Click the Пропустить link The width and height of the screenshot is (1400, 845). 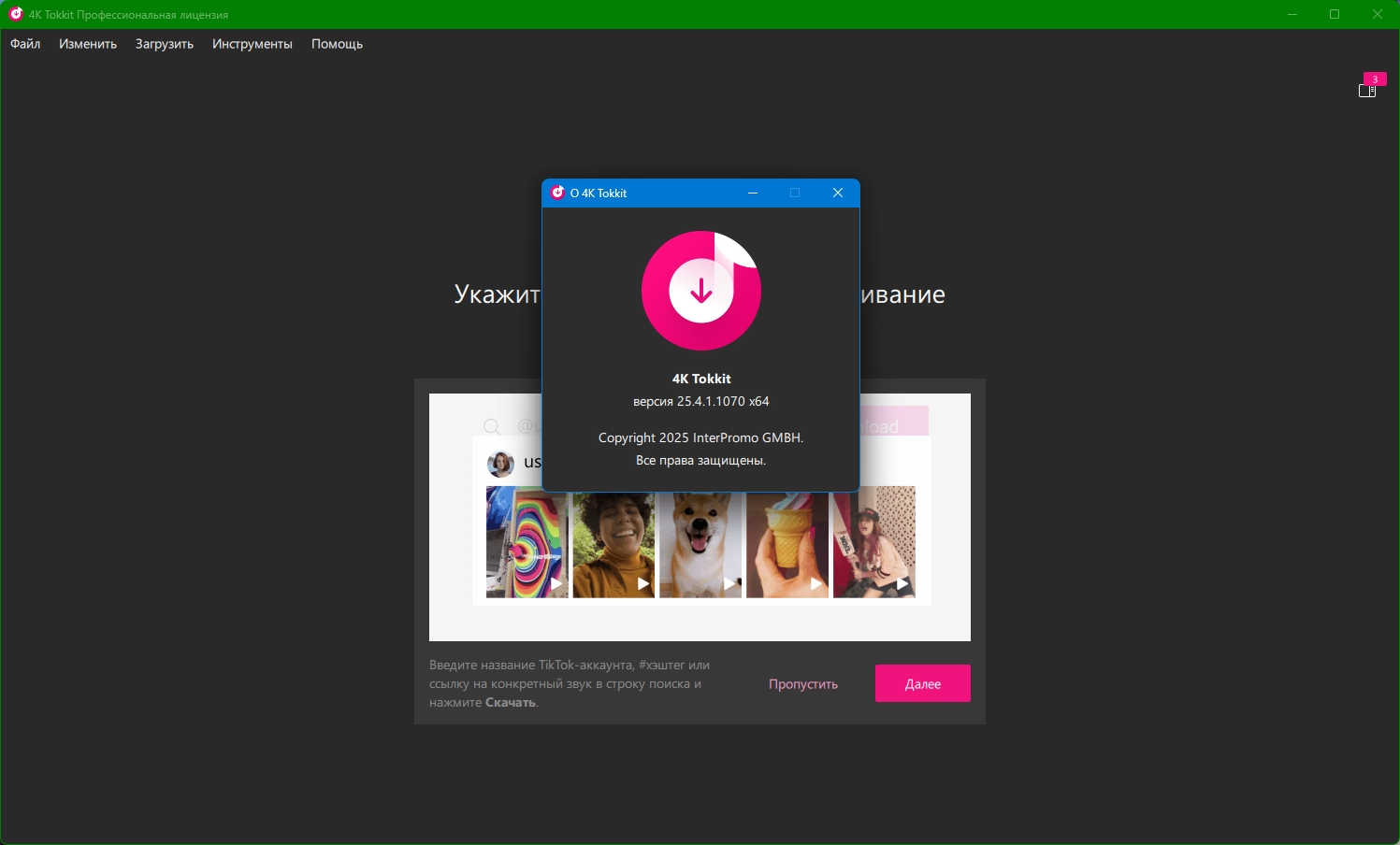[x=803, y=684]
